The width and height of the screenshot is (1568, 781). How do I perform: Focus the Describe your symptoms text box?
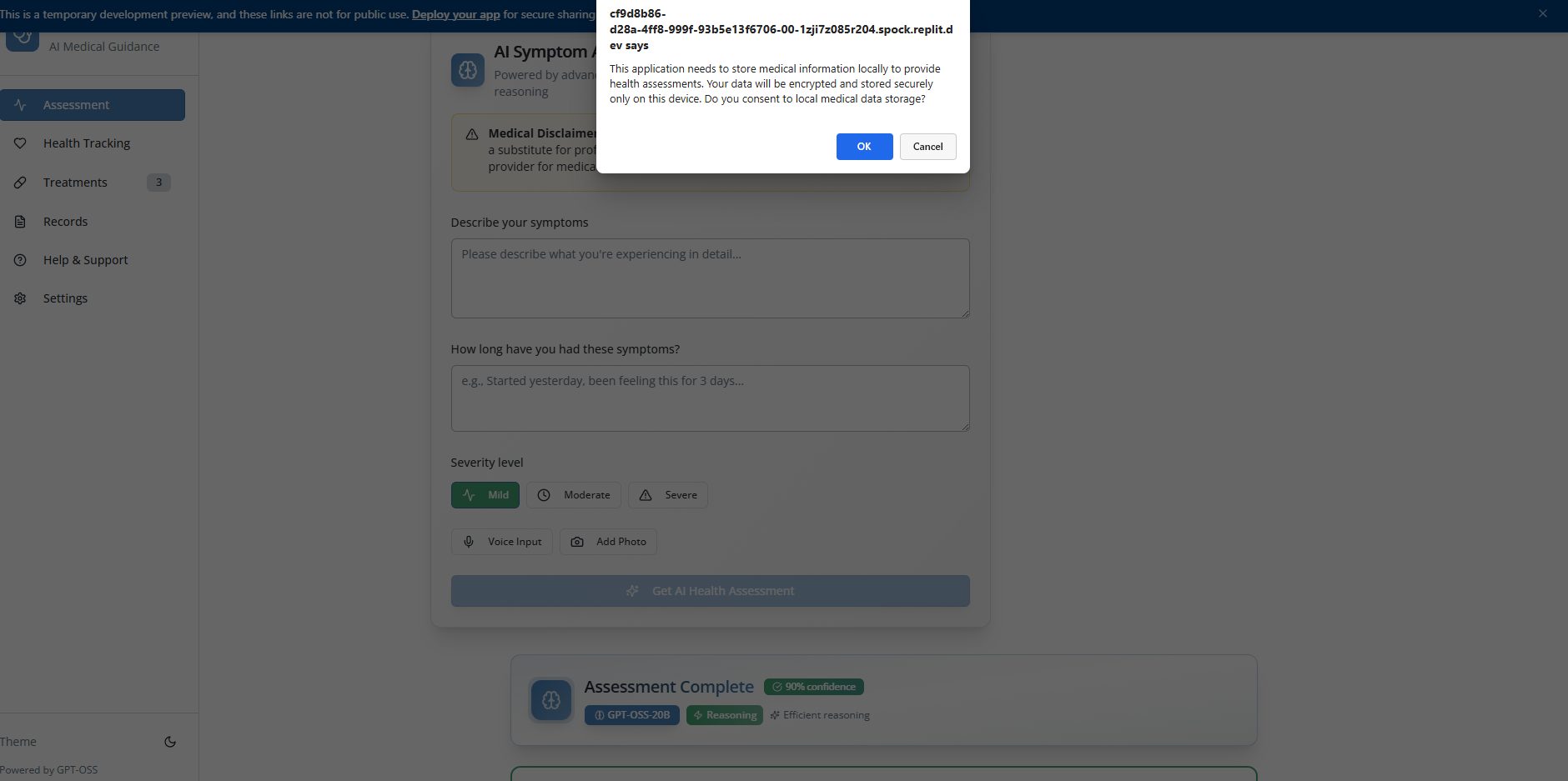click(x=711, y=278)
